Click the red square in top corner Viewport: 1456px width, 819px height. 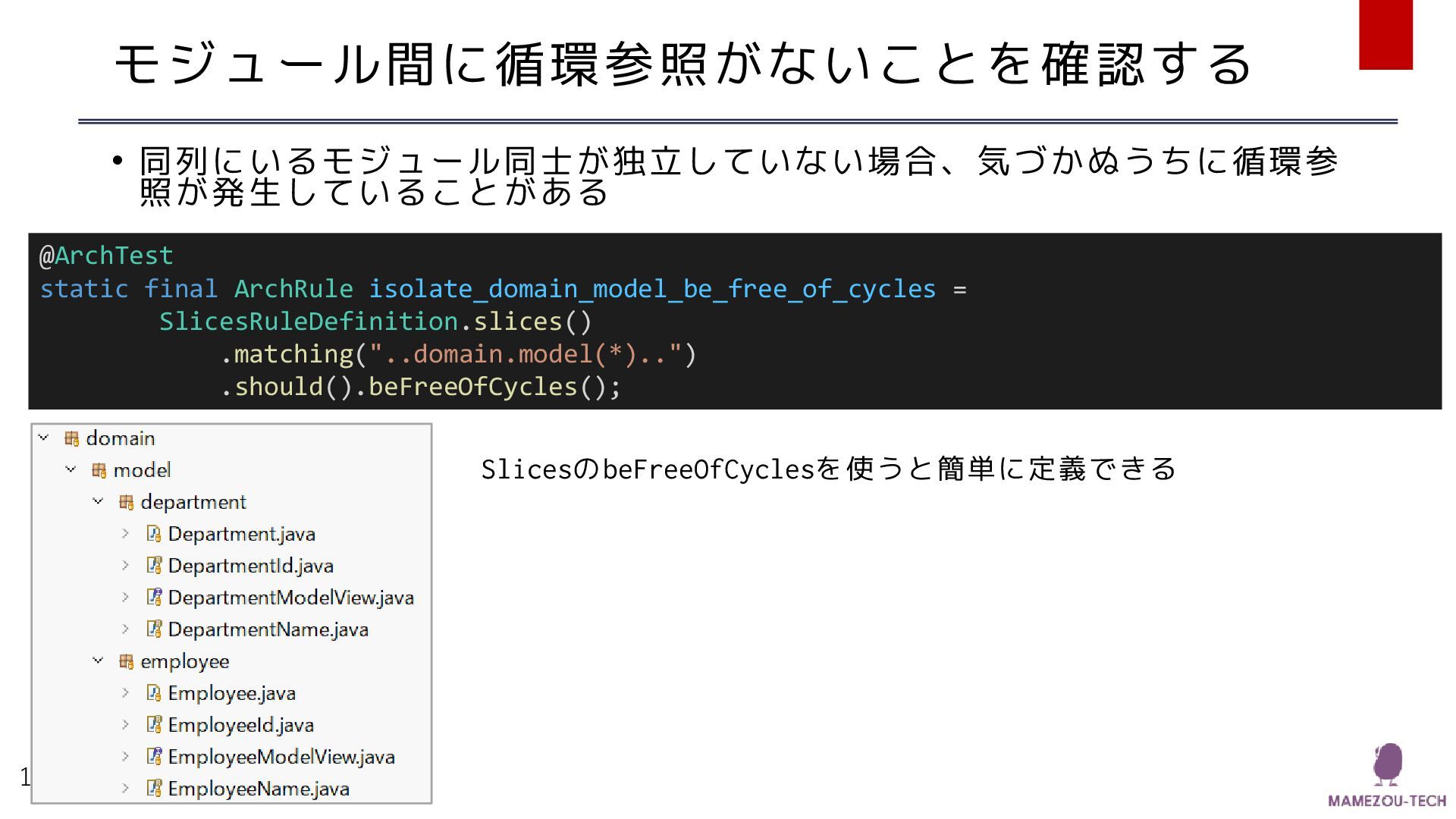(1385, 34)
